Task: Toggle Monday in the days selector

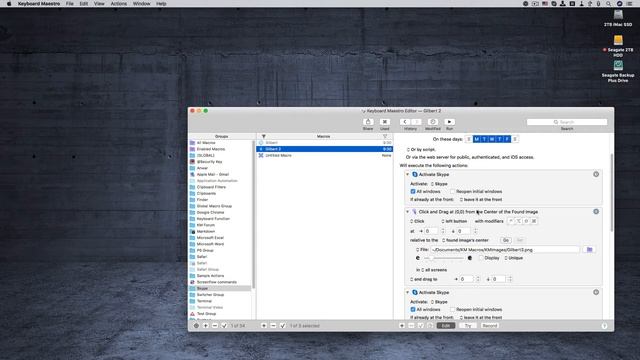Action: click(476, 139)
